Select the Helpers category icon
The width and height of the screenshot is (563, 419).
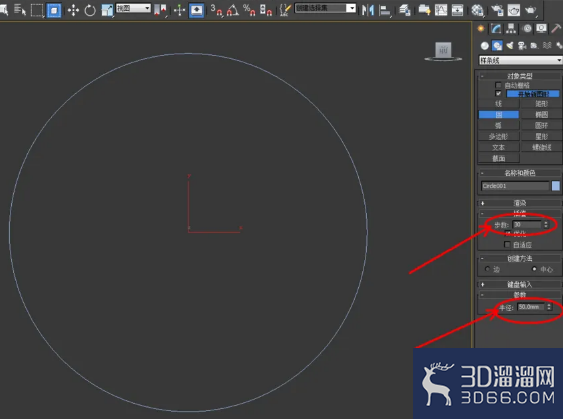534,46
